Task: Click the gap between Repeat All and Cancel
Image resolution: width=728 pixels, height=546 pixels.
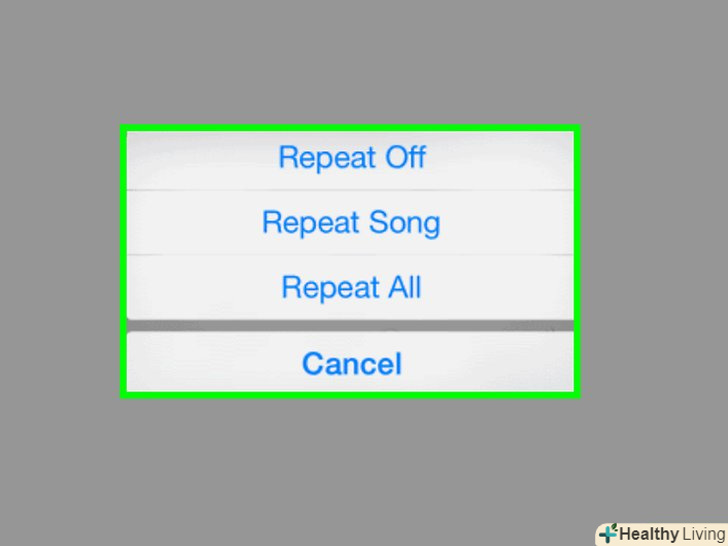Action: 350,326
